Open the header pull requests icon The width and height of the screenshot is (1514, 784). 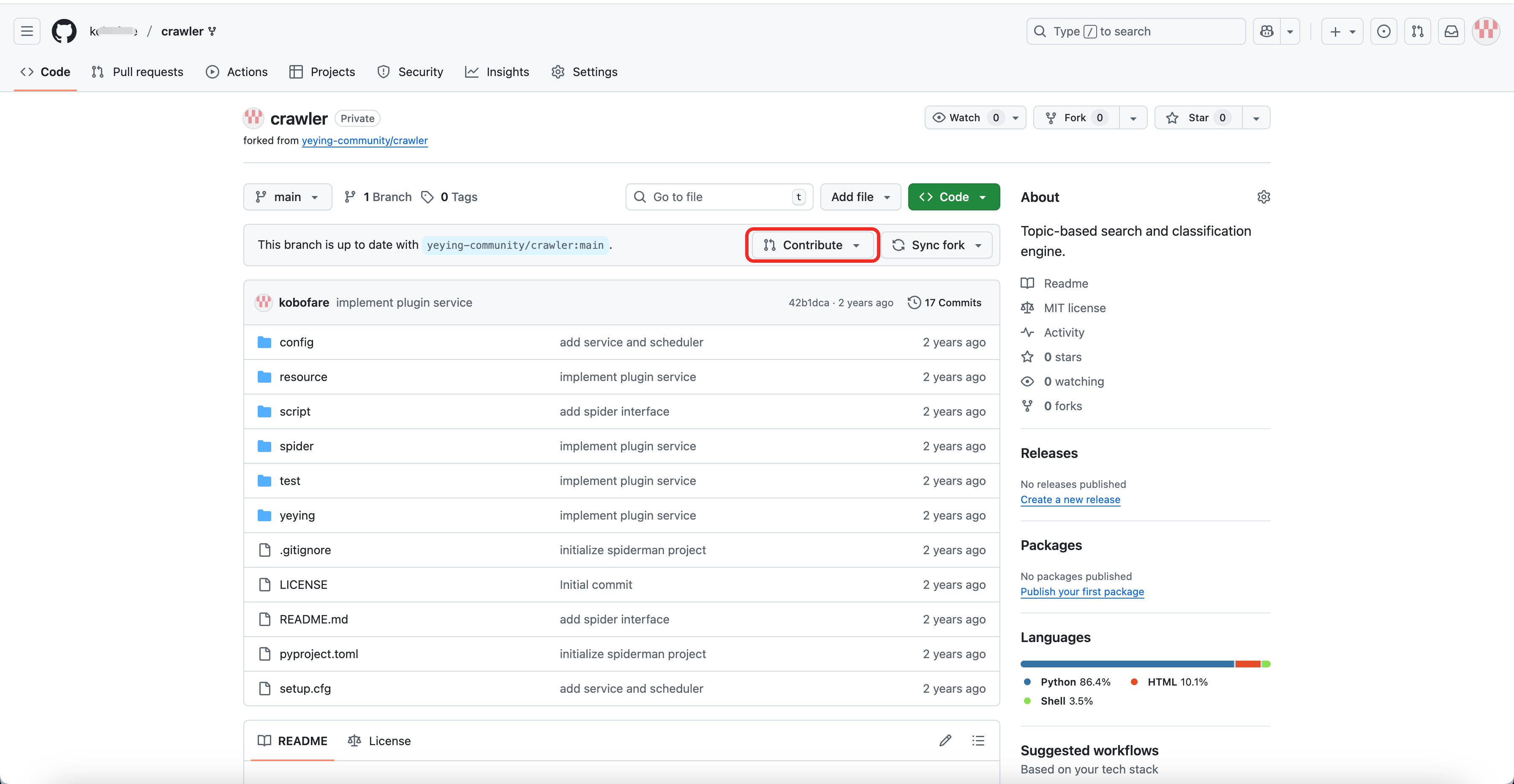click(x=1418, y=31)
